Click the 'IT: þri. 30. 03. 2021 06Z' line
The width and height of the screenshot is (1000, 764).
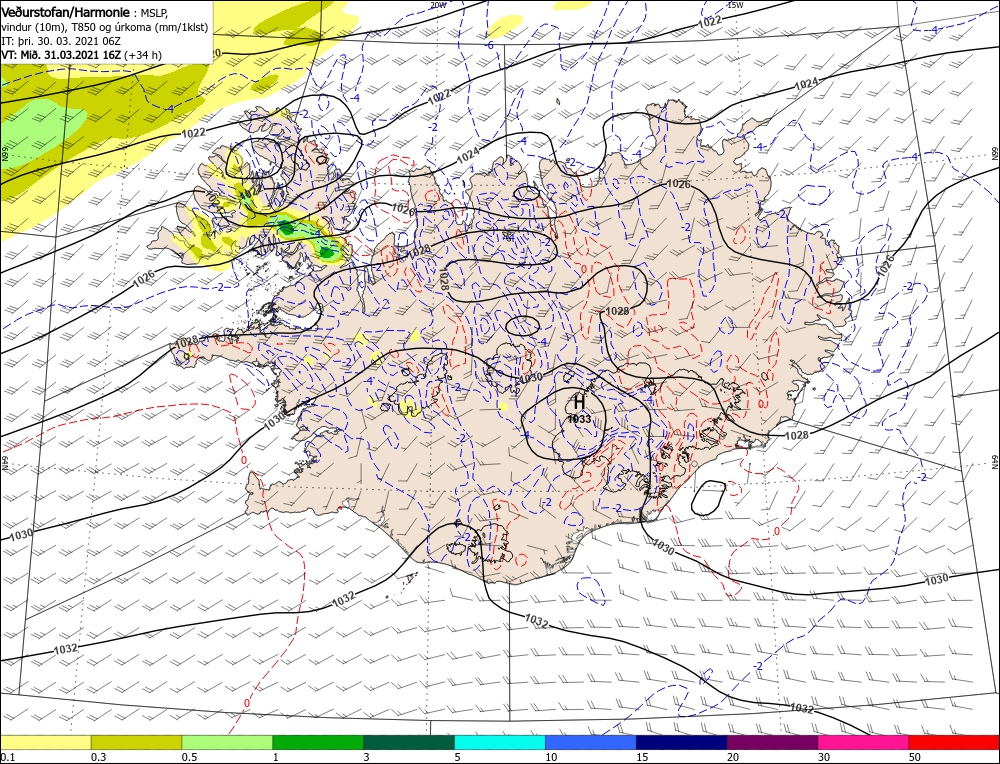click(x=61, y=41)
